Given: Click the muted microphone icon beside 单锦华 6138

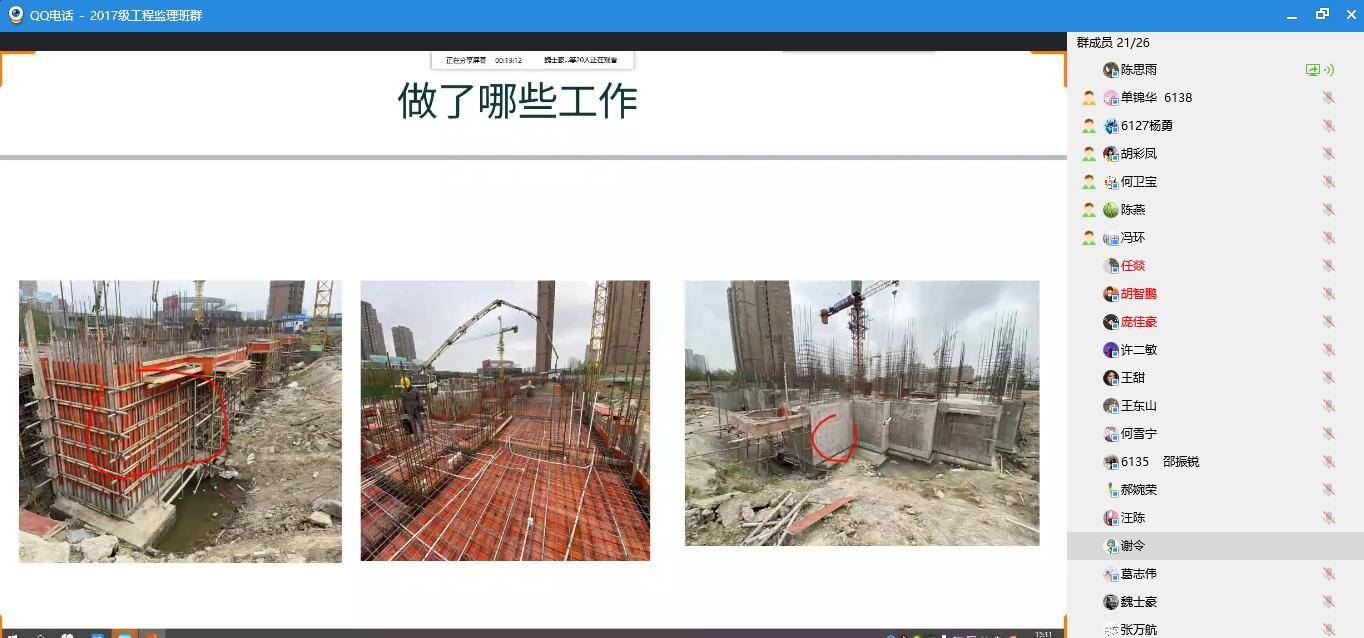Looking at the screenshot, I should click(1328, 98).
